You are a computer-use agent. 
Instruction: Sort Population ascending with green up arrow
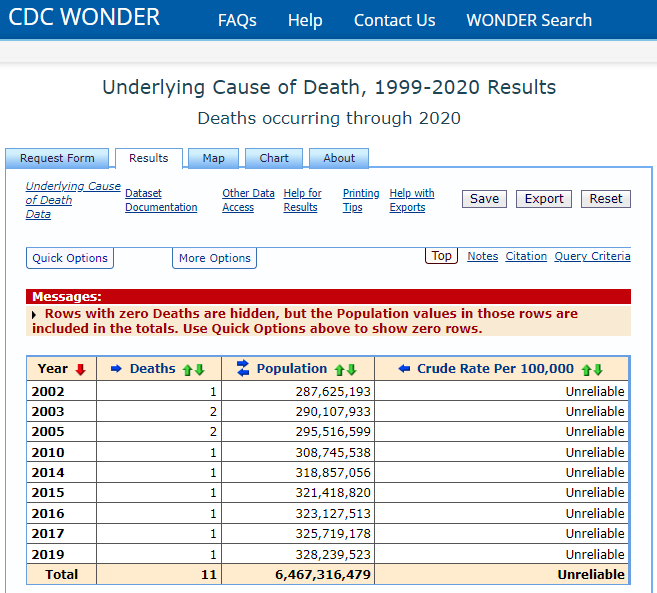point(339,370)
